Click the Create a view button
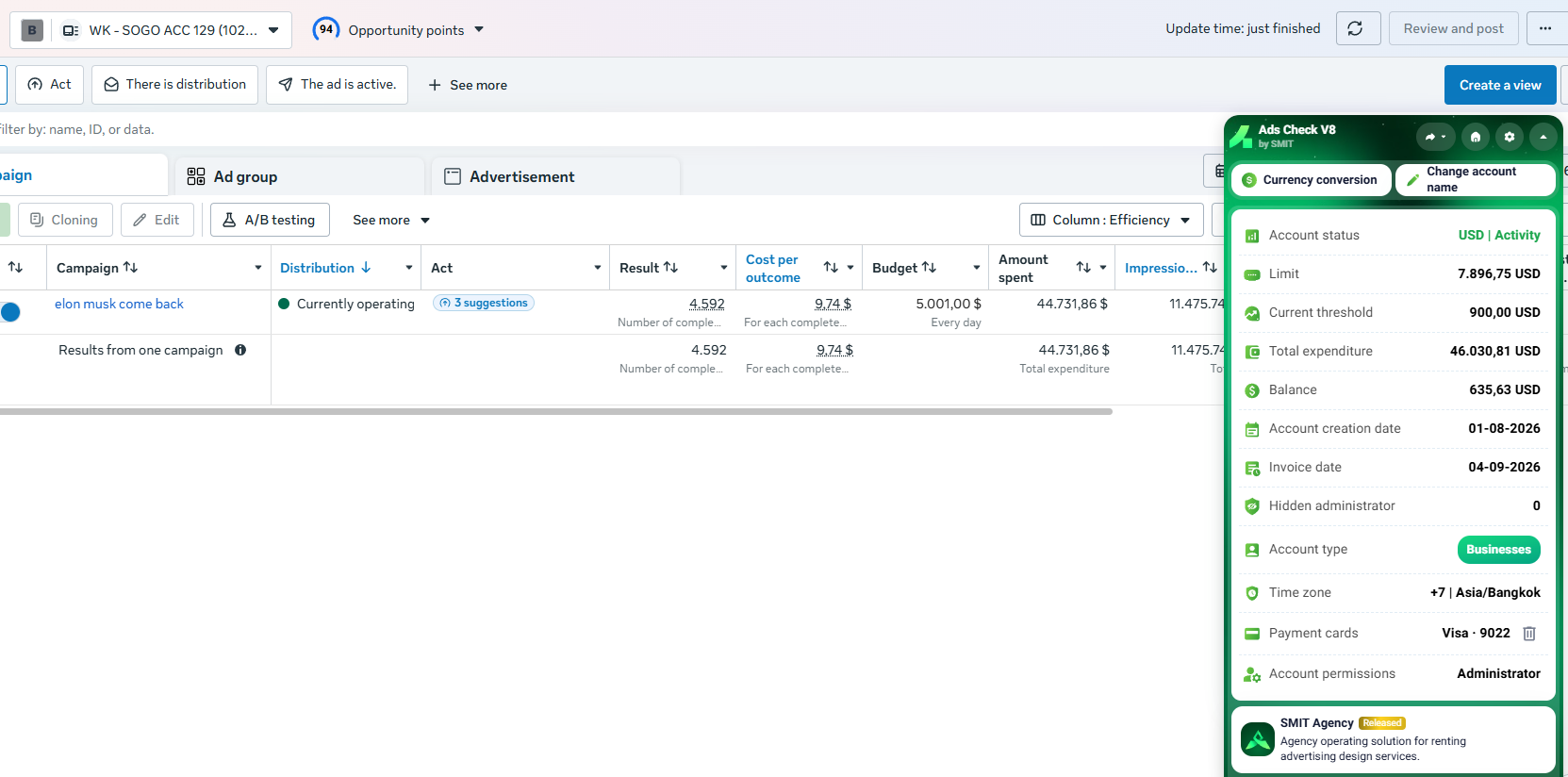 point(1500,85)
